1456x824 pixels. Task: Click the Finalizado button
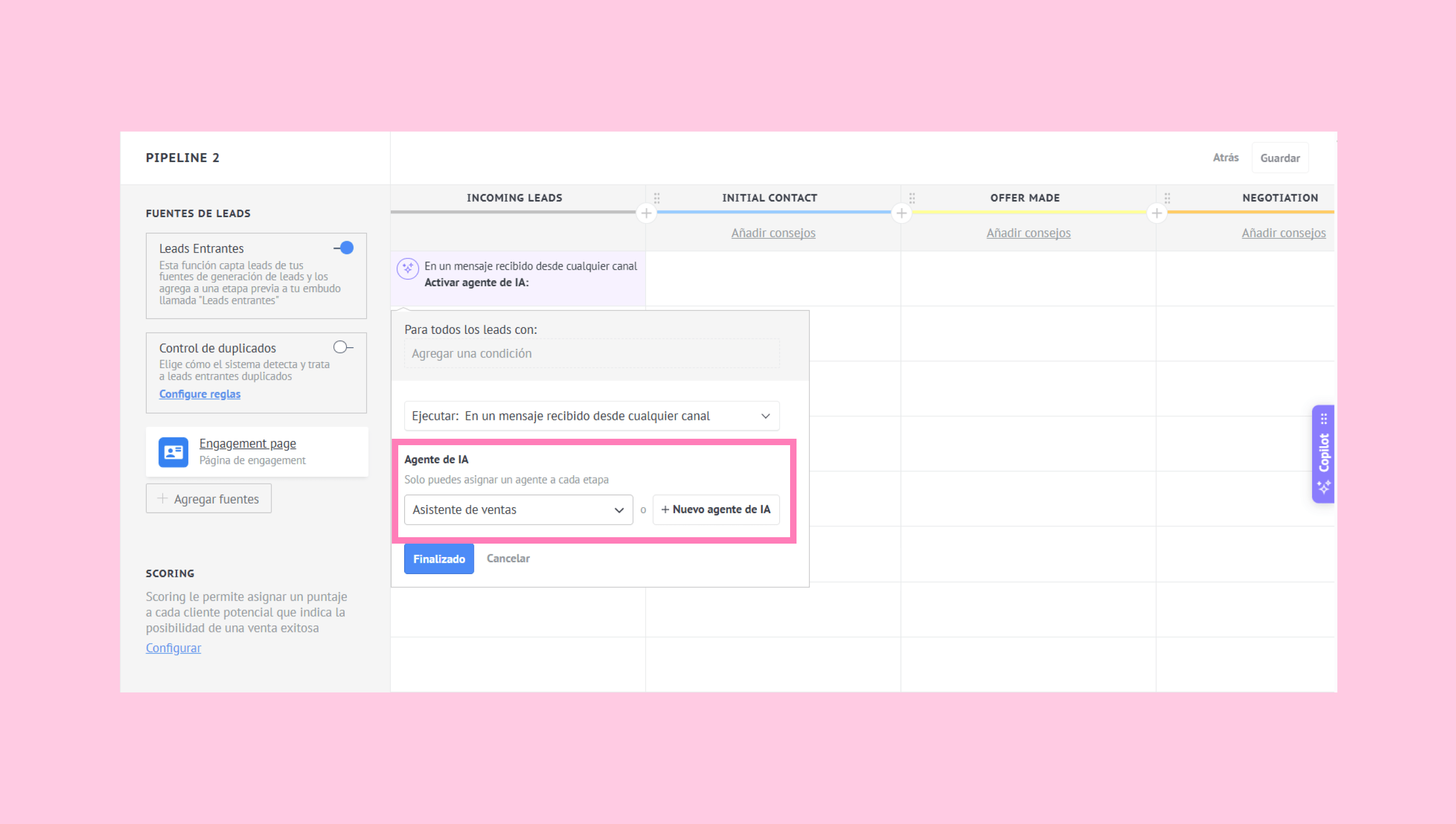point(439,559)
